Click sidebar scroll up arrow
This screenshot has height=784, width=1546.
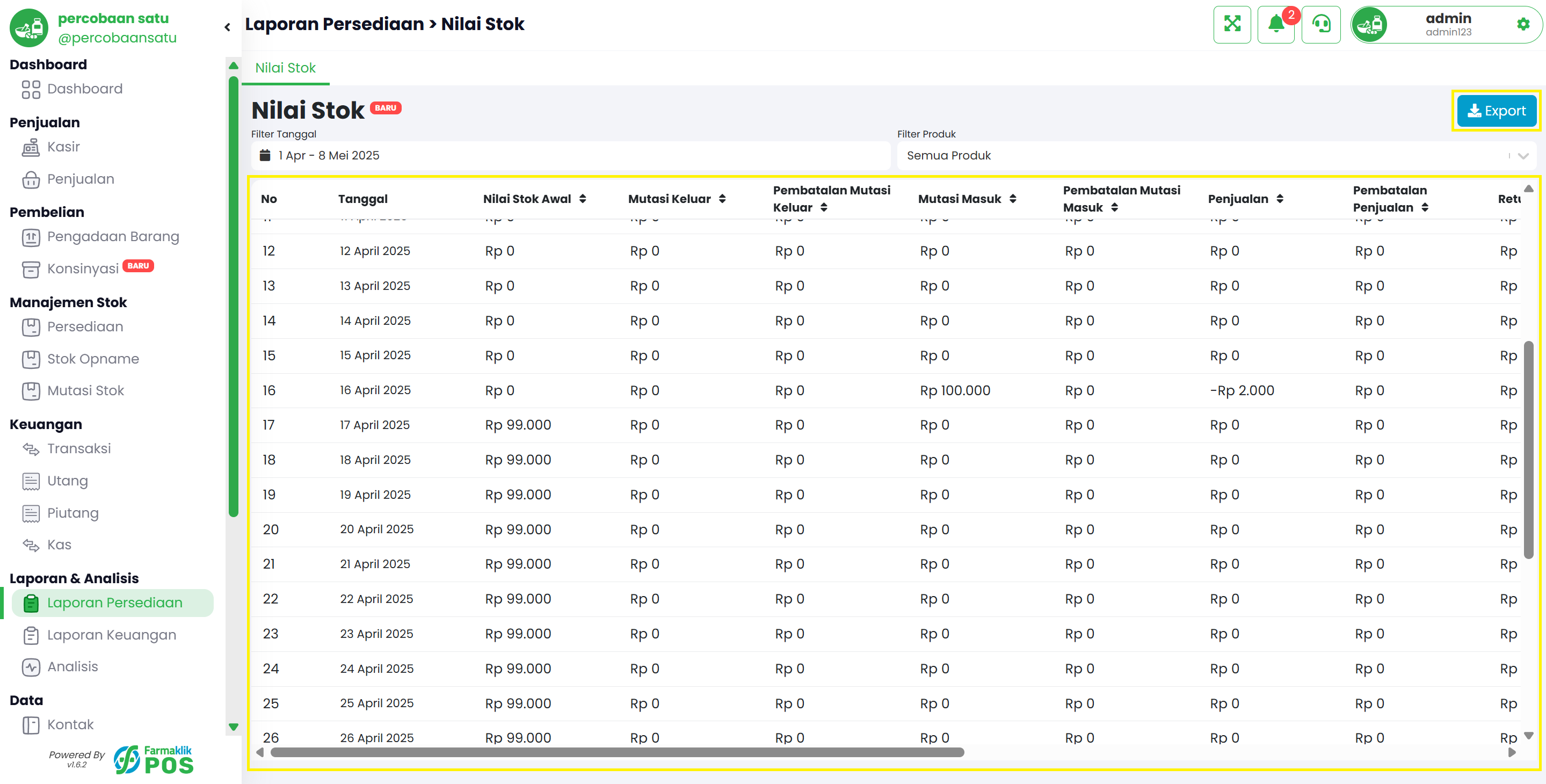tap(234, 66)
